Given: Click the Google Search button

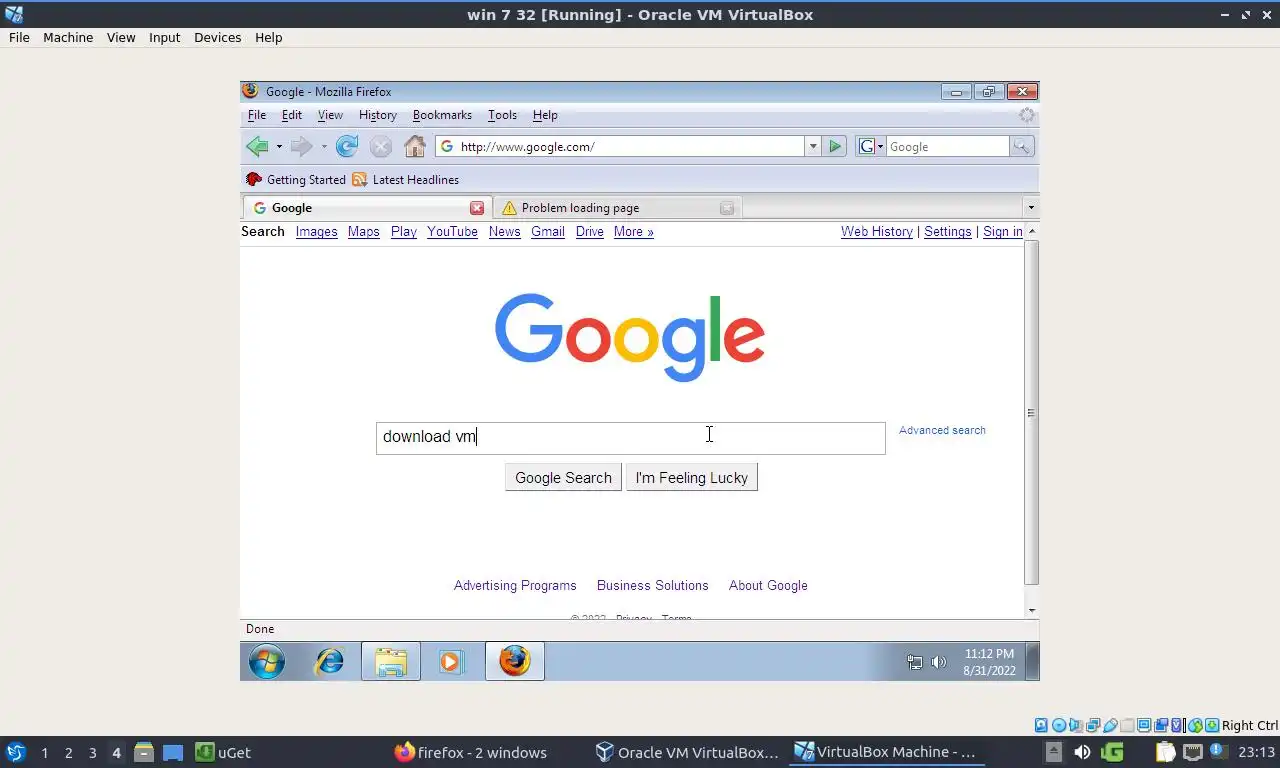Looking at the screenshot, I should click(x=563, y=477).
